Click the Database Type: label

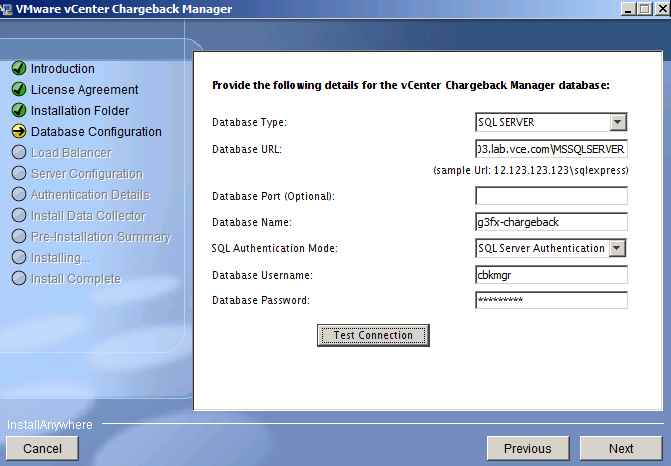[249, 122]
